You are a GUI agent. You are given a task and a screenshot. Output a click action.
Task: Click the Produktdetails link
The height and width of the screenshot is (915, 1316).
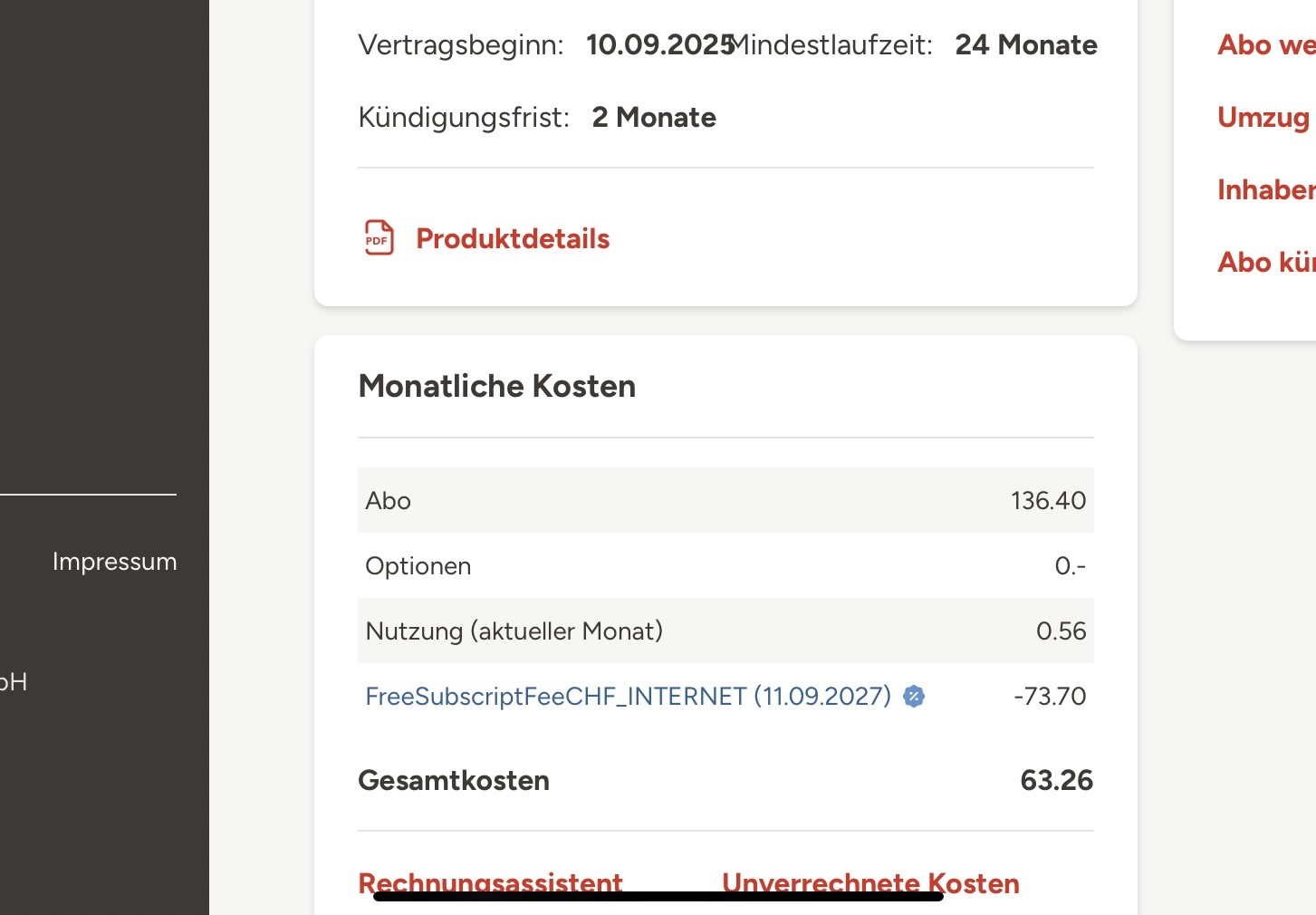[513, 239]
